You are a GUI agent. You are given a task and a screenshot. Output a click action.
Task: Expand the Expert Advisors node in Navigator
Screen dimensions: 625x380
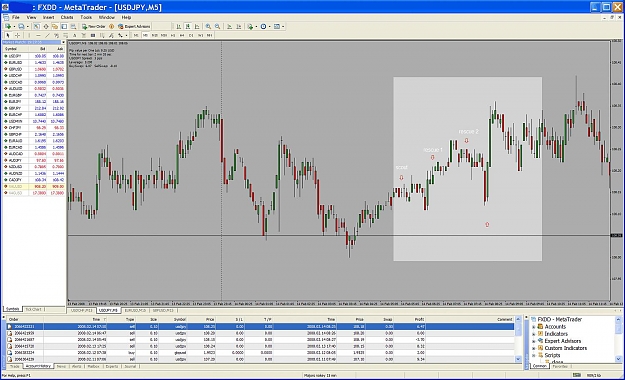tap(534, 341)
